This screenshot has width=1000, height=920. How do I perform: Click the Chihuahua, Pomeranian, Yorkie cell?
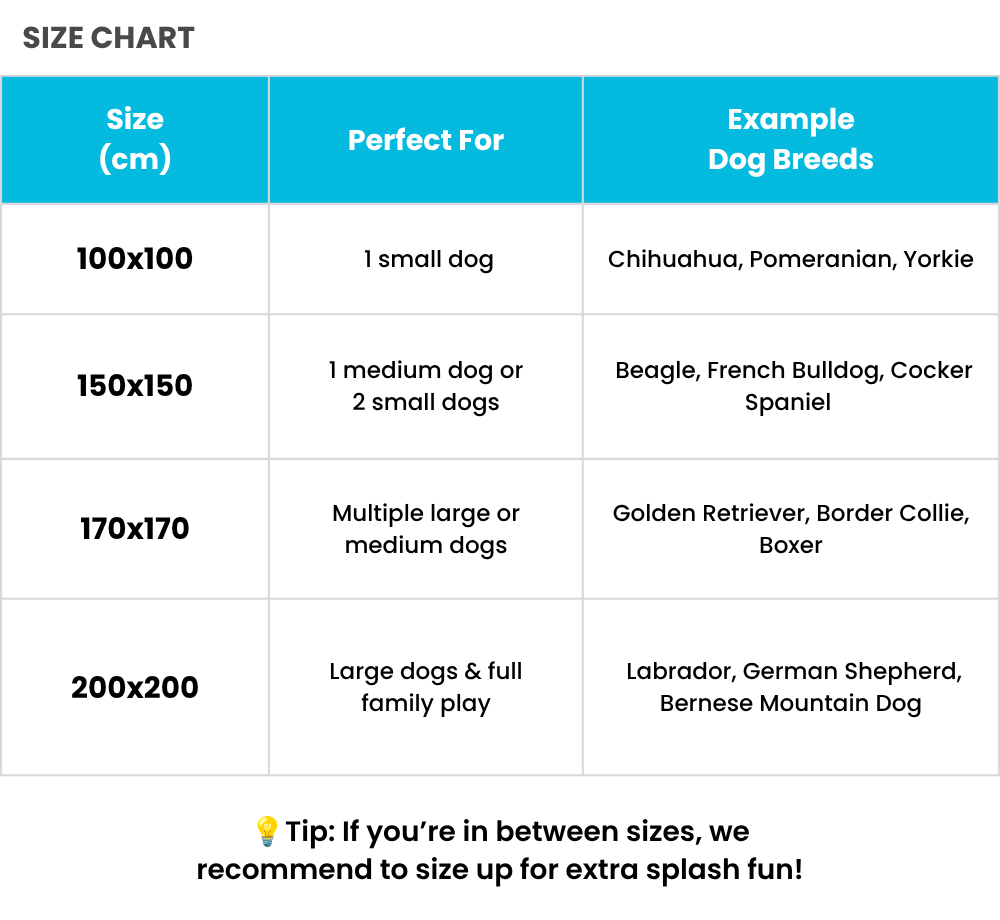[791, 259]
